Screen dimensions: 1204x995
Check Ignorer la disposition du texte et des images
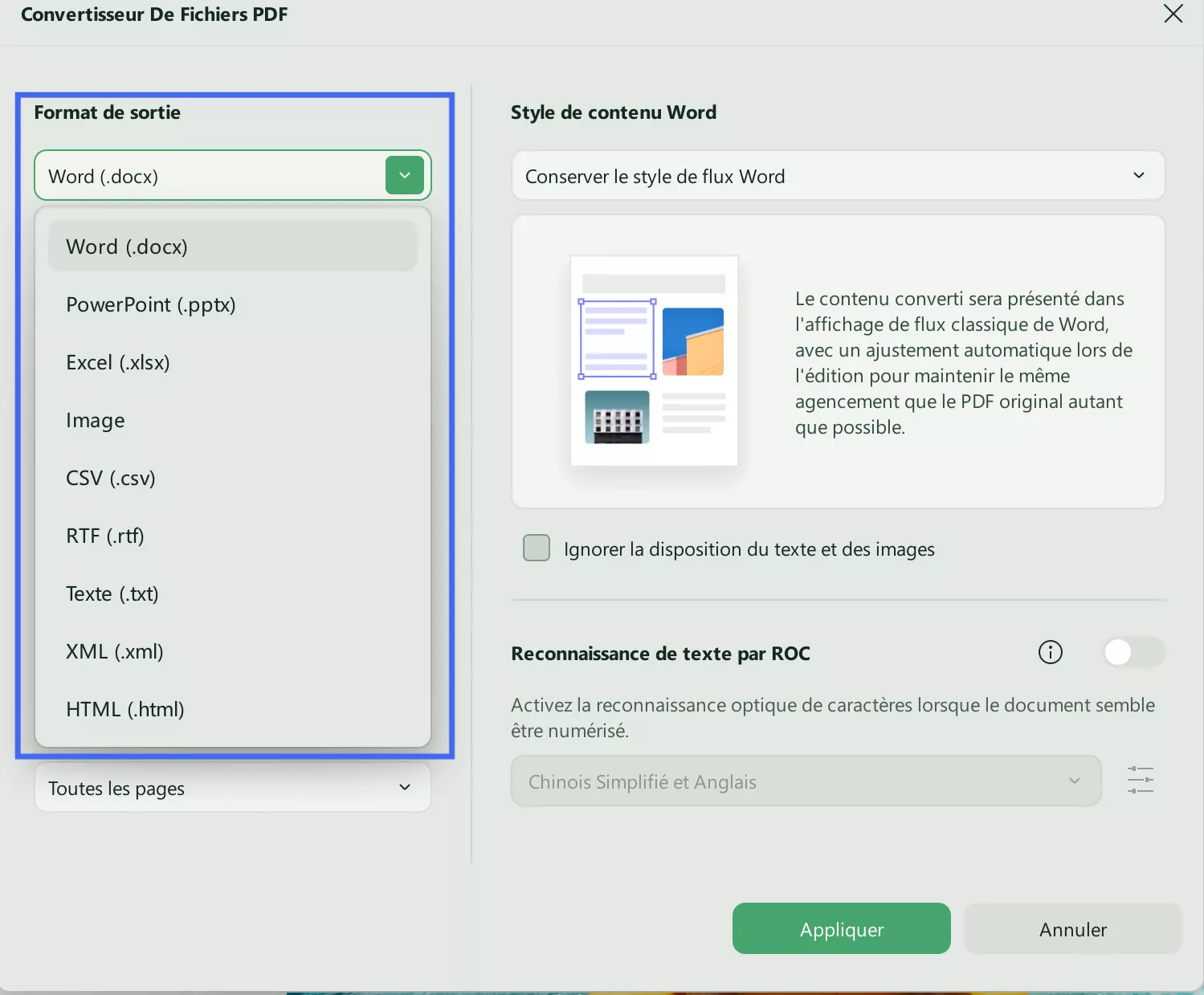click(x=536, y=548)
